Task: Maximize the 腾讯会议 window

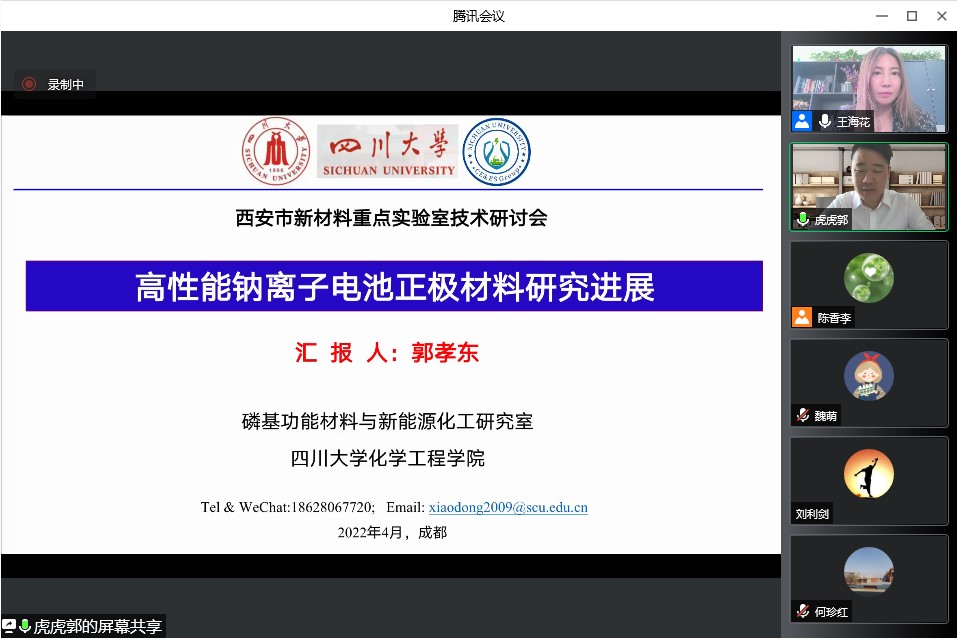Action: click(911, 15)
